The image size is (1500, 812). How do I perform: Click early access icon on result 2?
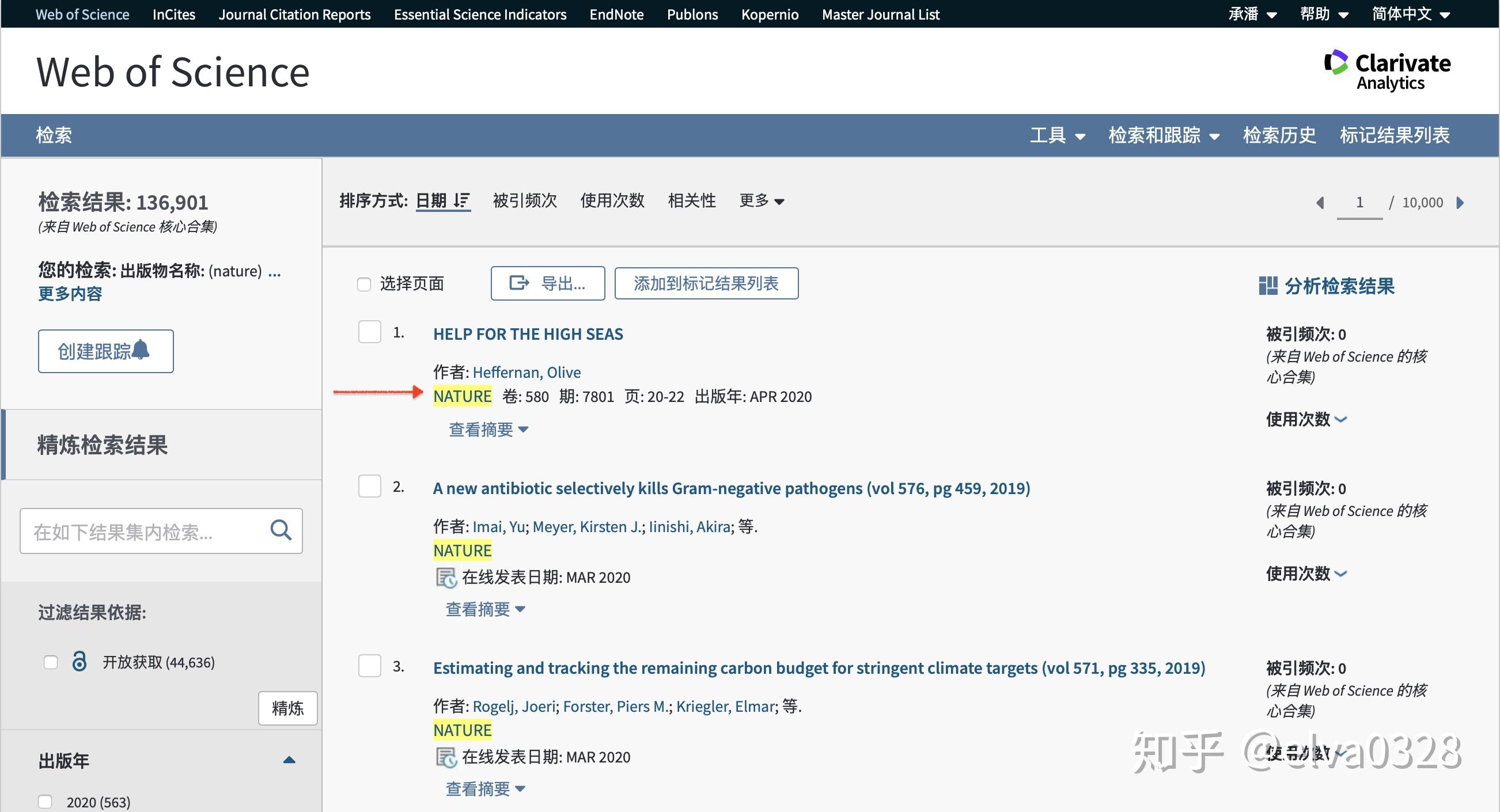coord(446,578)
